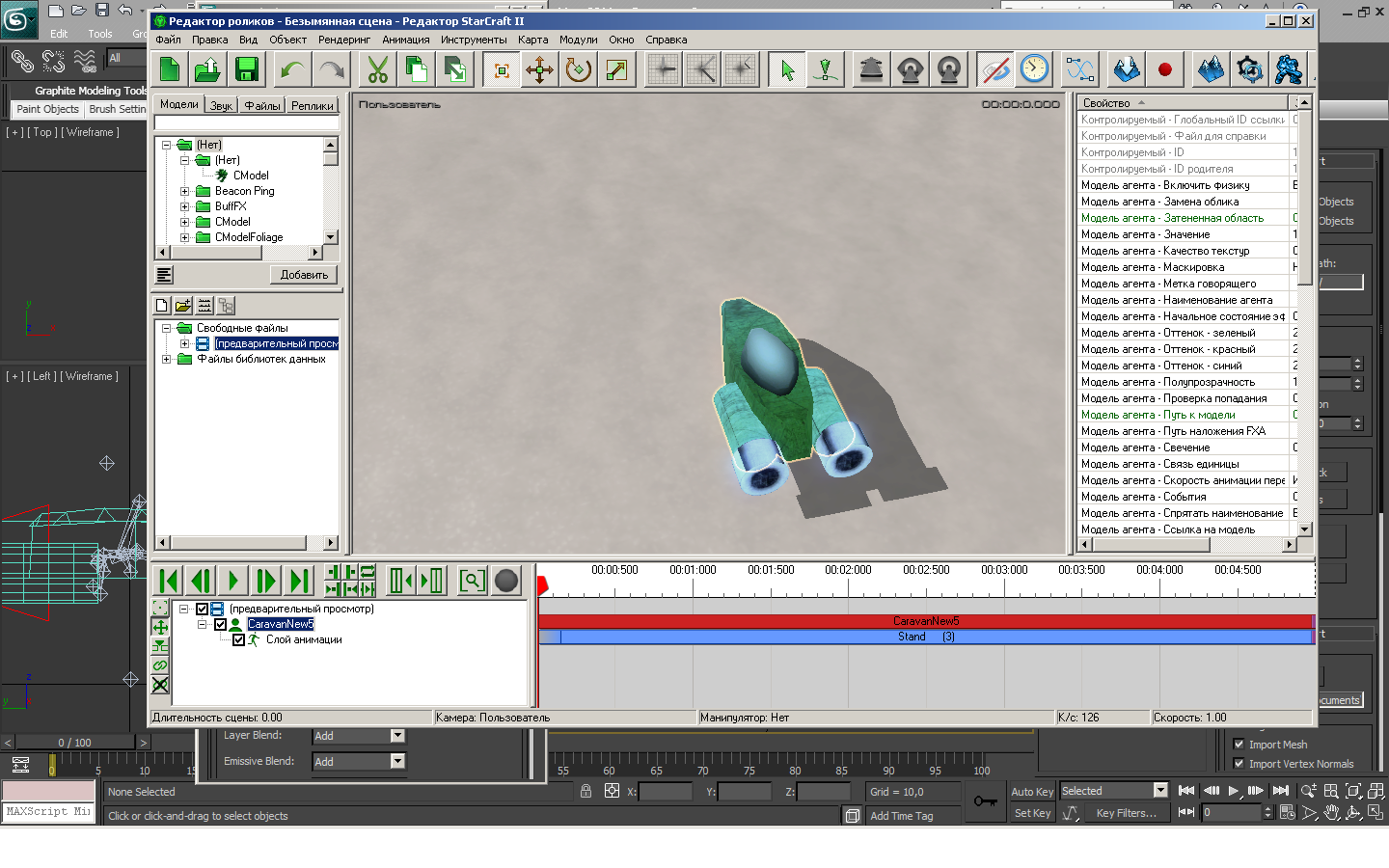Disable the Import Mesh checkbox

click(1239, 745)
